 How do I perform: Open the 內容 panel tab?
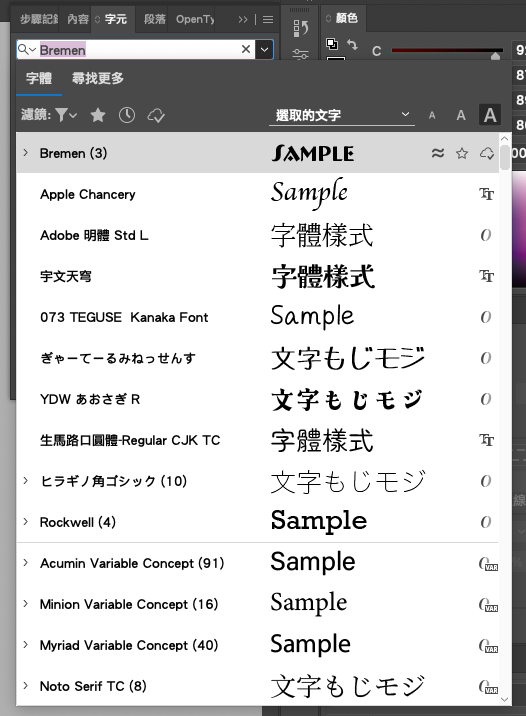click(78, 19)
